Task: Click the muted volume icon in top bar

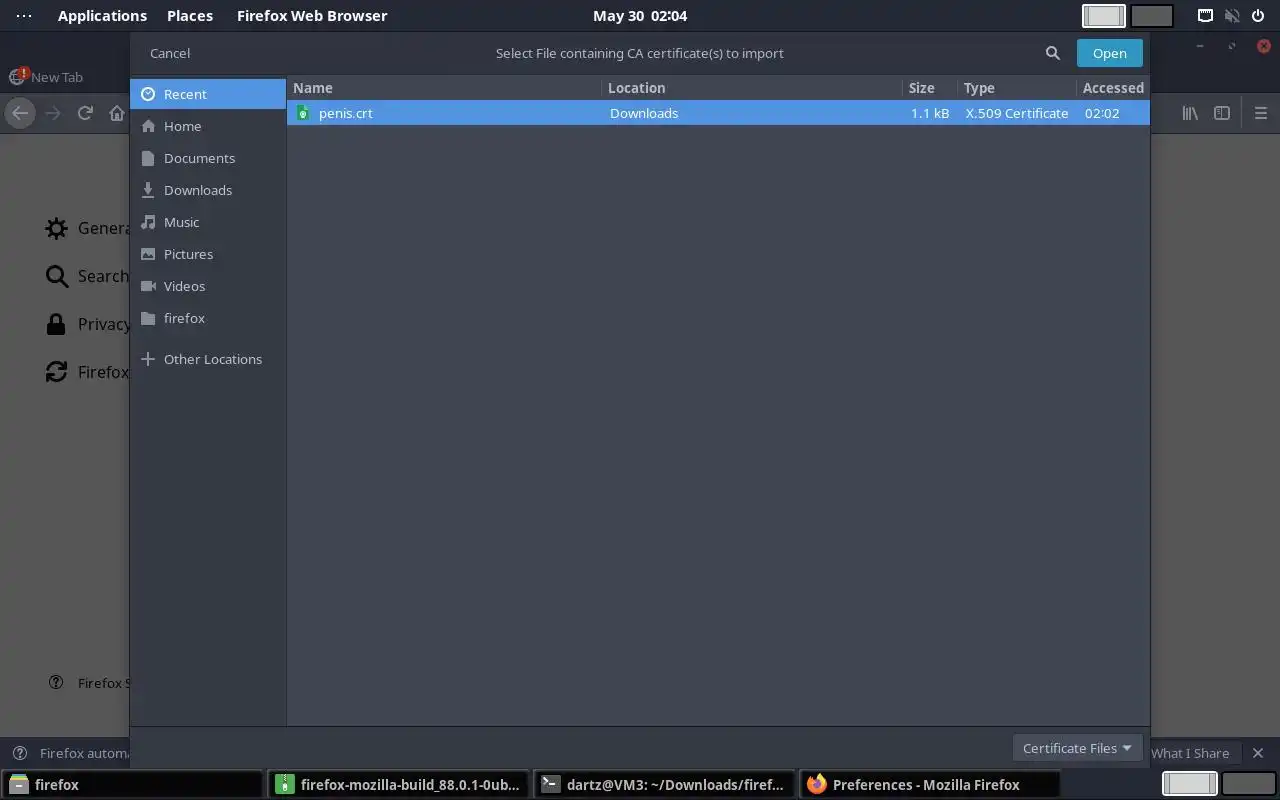Action: [1232, 16]
